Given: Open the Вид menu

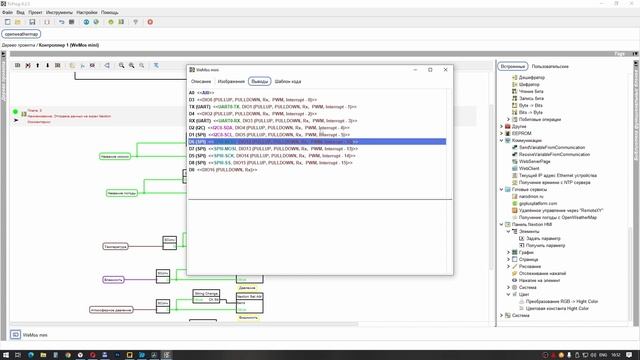Looking at the screenshot, I should coord(20,13).
